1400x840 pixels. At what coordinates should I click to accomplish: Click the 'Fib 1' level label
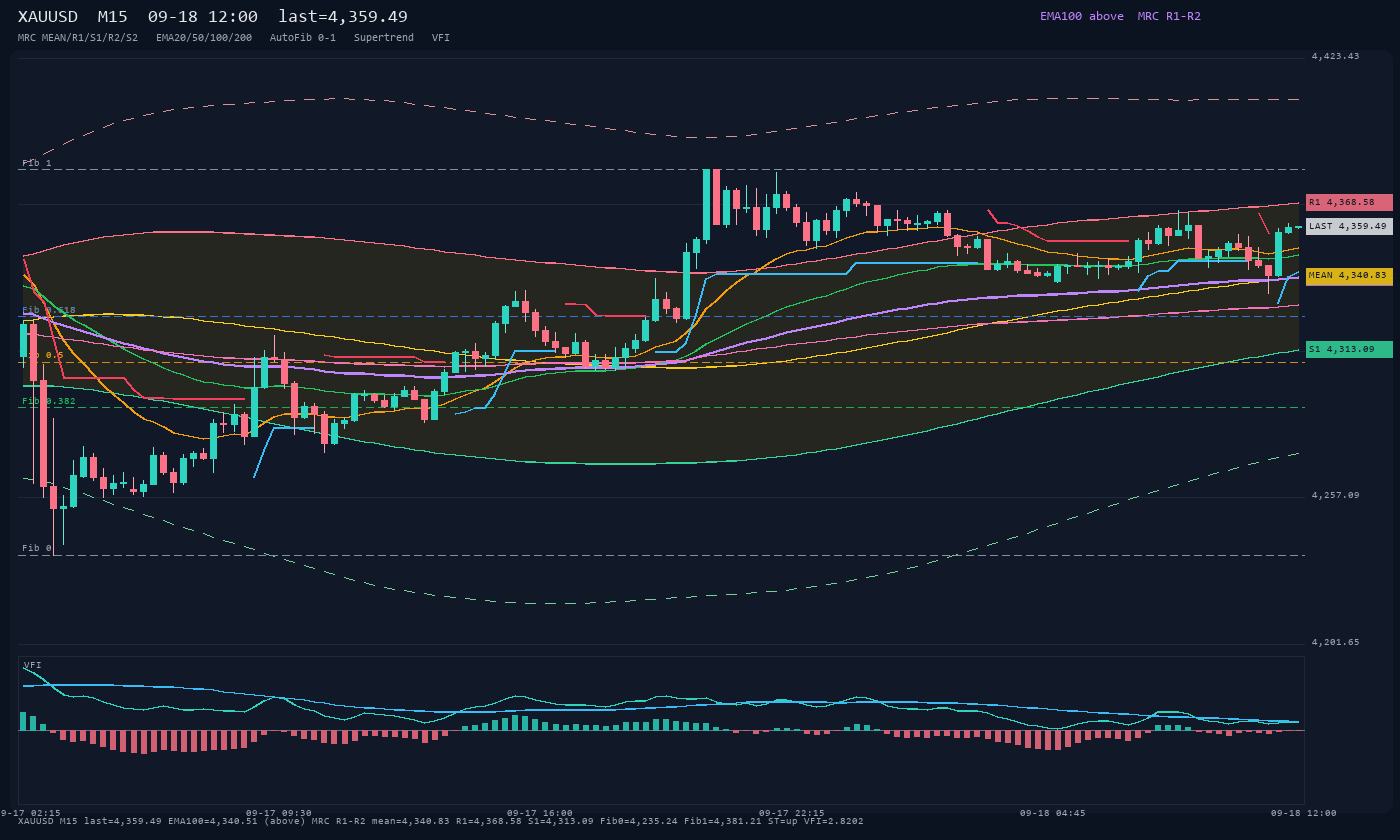37,163
